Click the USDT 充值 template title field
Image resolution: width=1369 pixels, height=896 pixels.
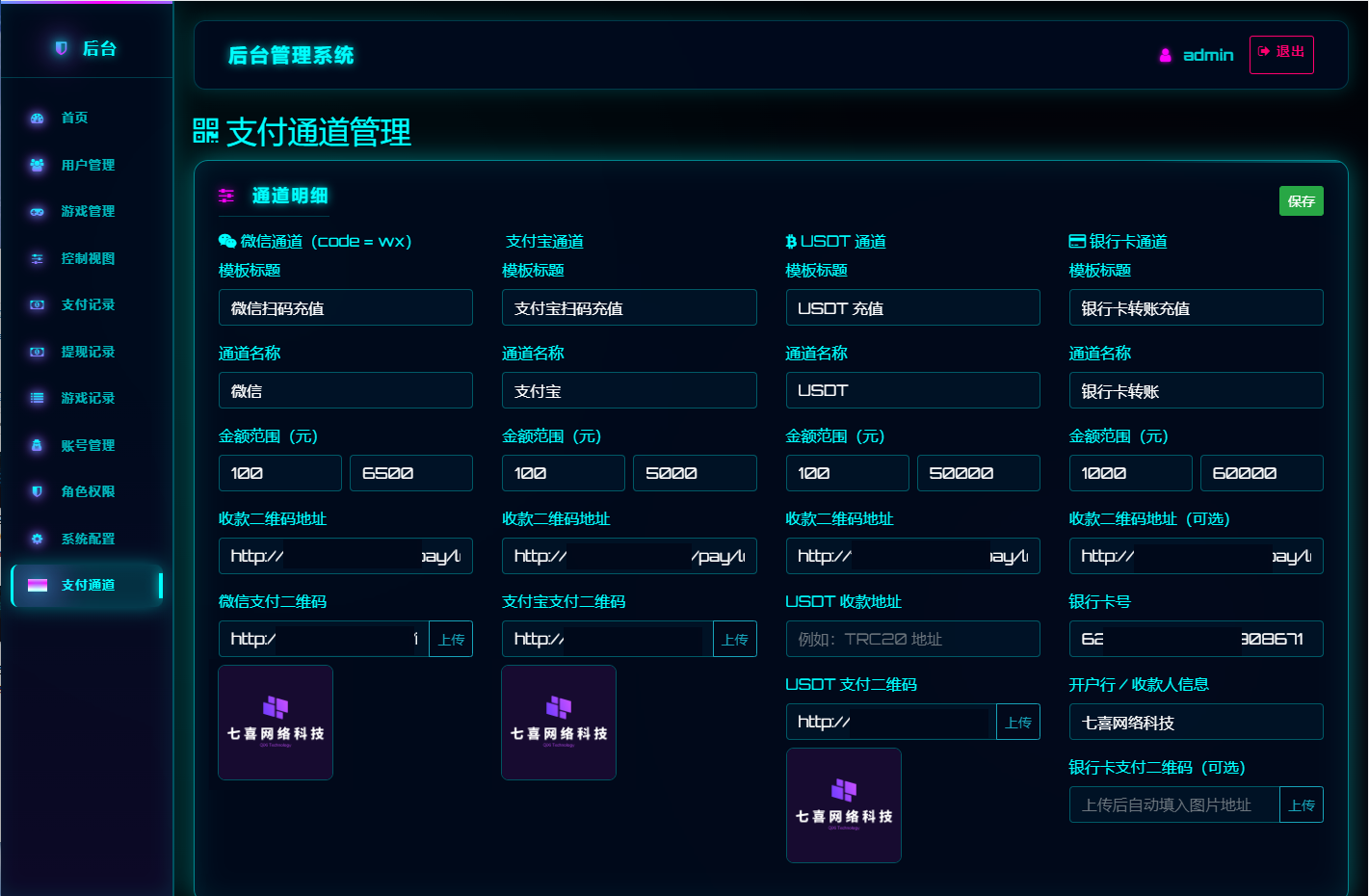913,307
